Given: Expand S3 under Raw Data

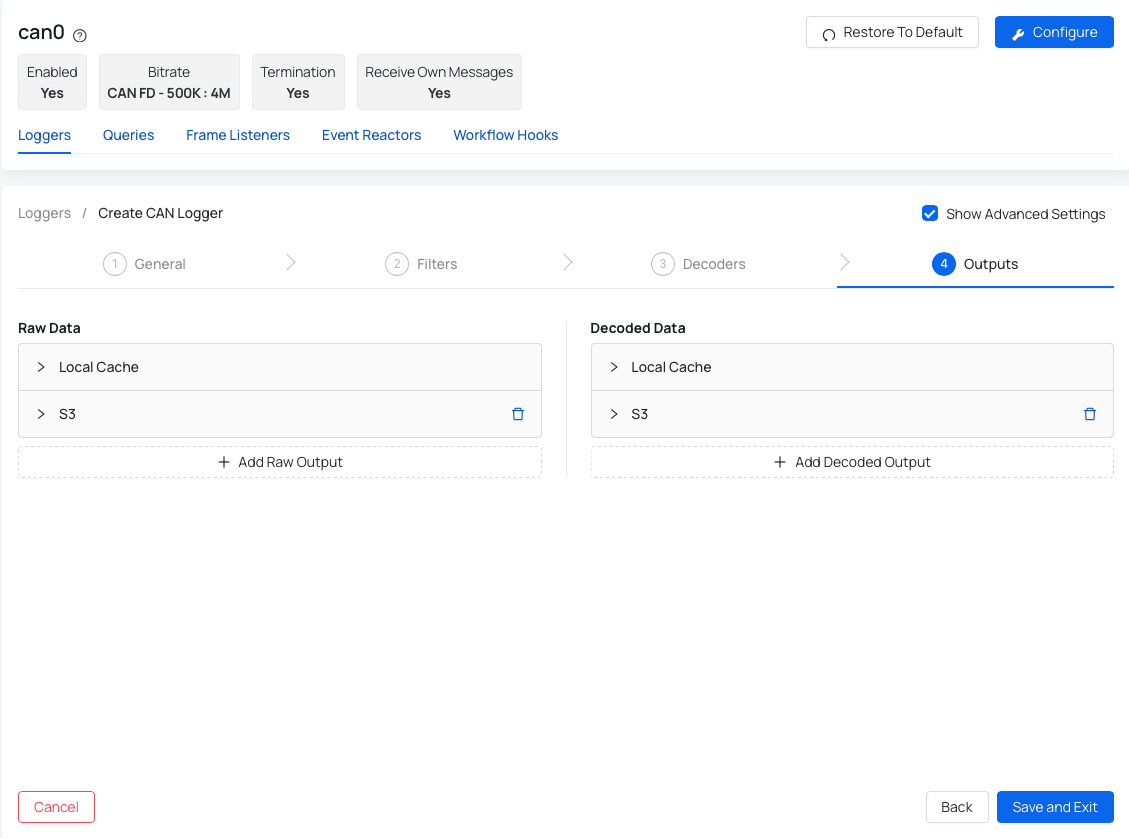Looking at the screenshot, I should click(x=41, y=414).
